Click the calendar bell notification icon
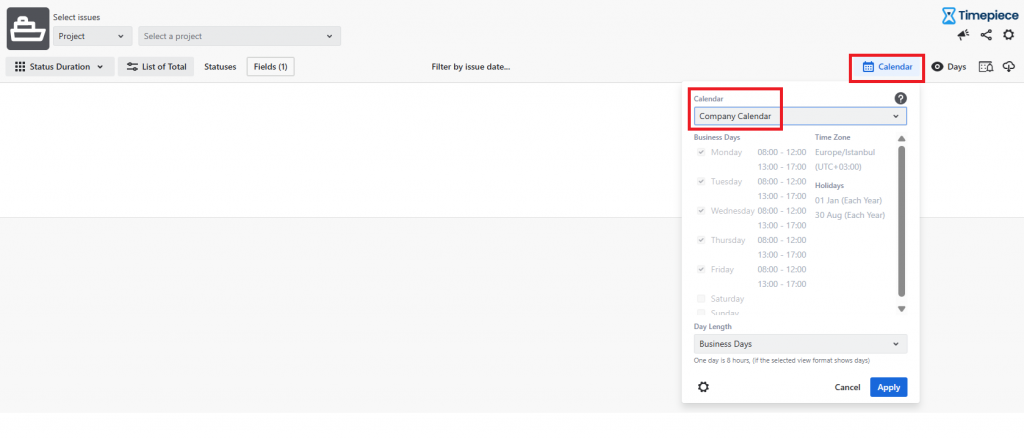 (985, 67)
